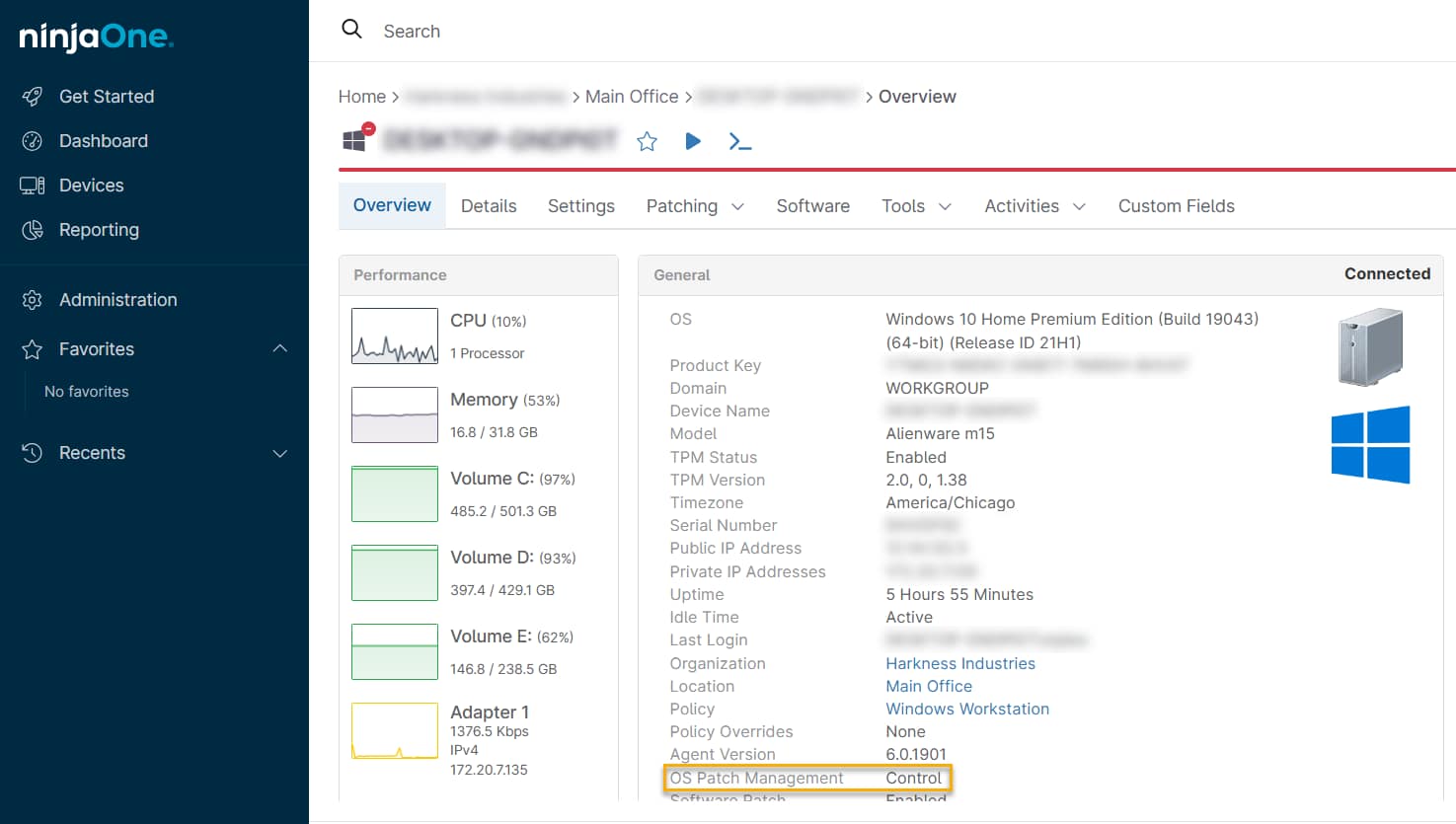This screenshot has height=824, width=1456.
Task: Open Get Started in the sidebar
Action: click(x=106, y=97)
